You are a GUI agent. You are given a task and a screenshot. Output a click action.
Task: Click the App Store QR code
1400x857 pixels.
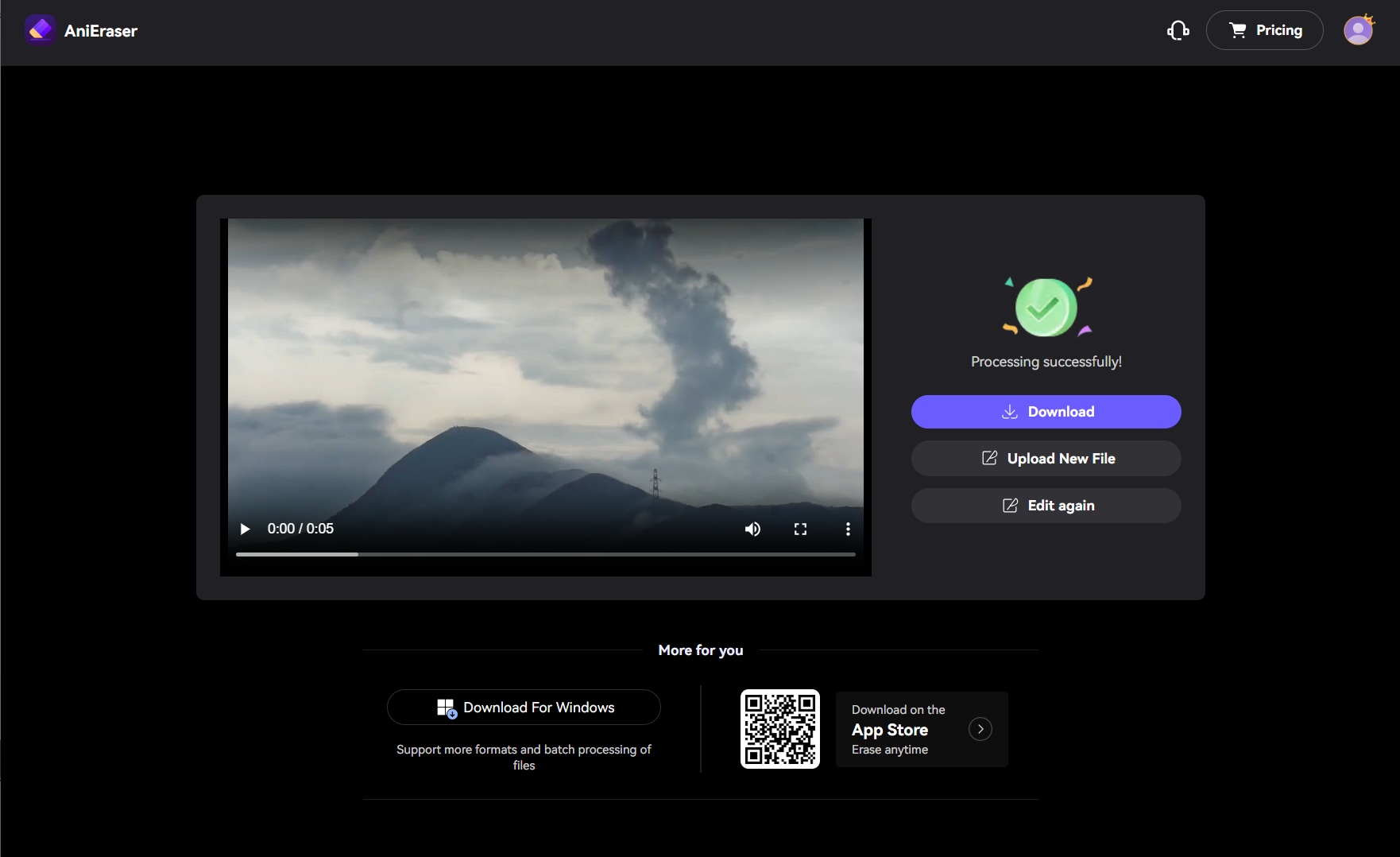[779, 729]
